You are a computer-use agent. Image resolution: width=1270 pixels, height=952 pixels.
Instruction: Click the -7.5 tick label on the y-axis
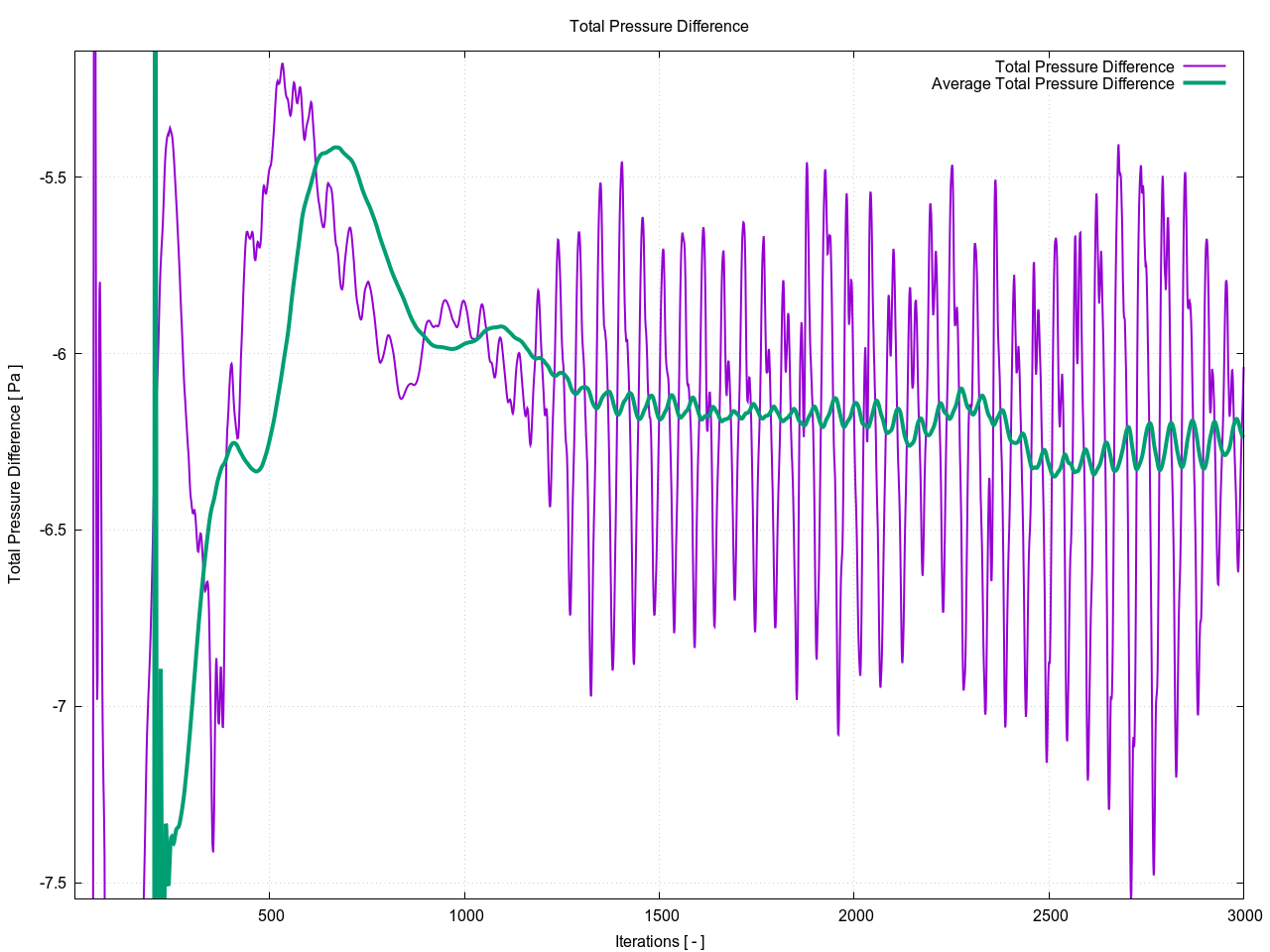click(53, 883)
